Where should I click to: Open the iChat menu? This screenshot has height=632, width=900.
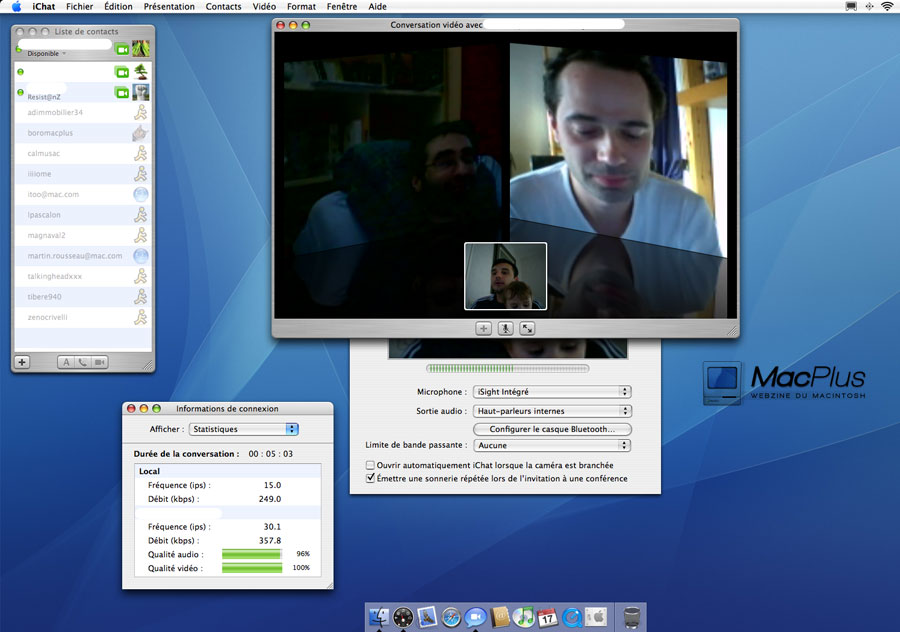click(x=44, y=6)
